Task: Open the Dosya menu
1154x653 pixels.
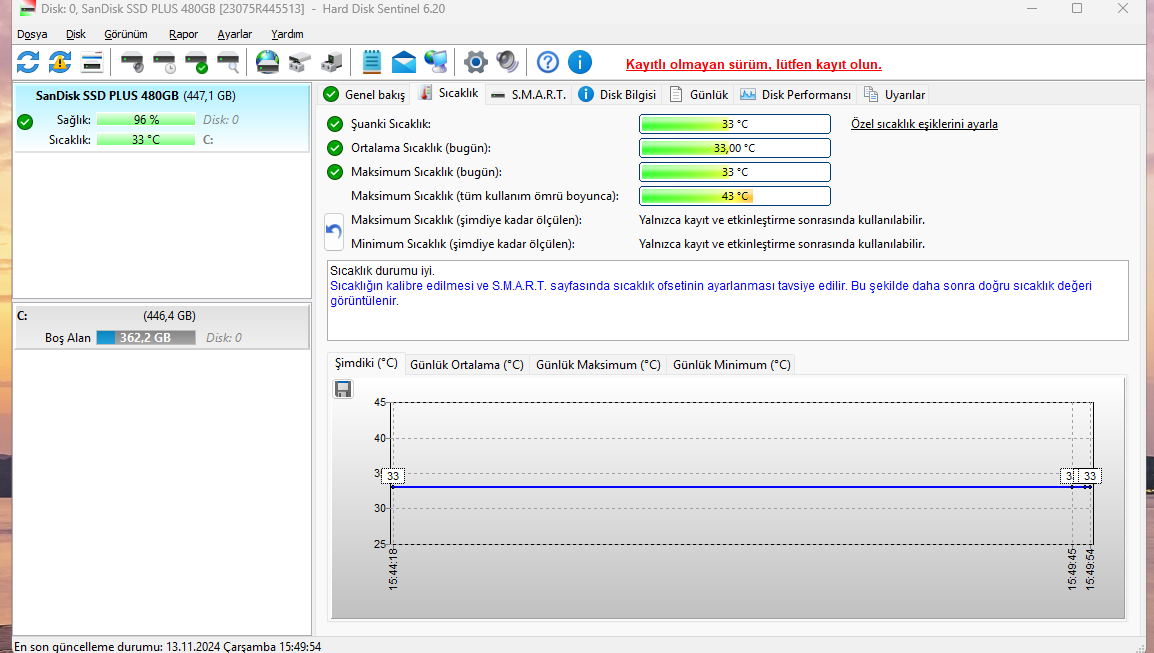Action: click(x=32, y=34)
